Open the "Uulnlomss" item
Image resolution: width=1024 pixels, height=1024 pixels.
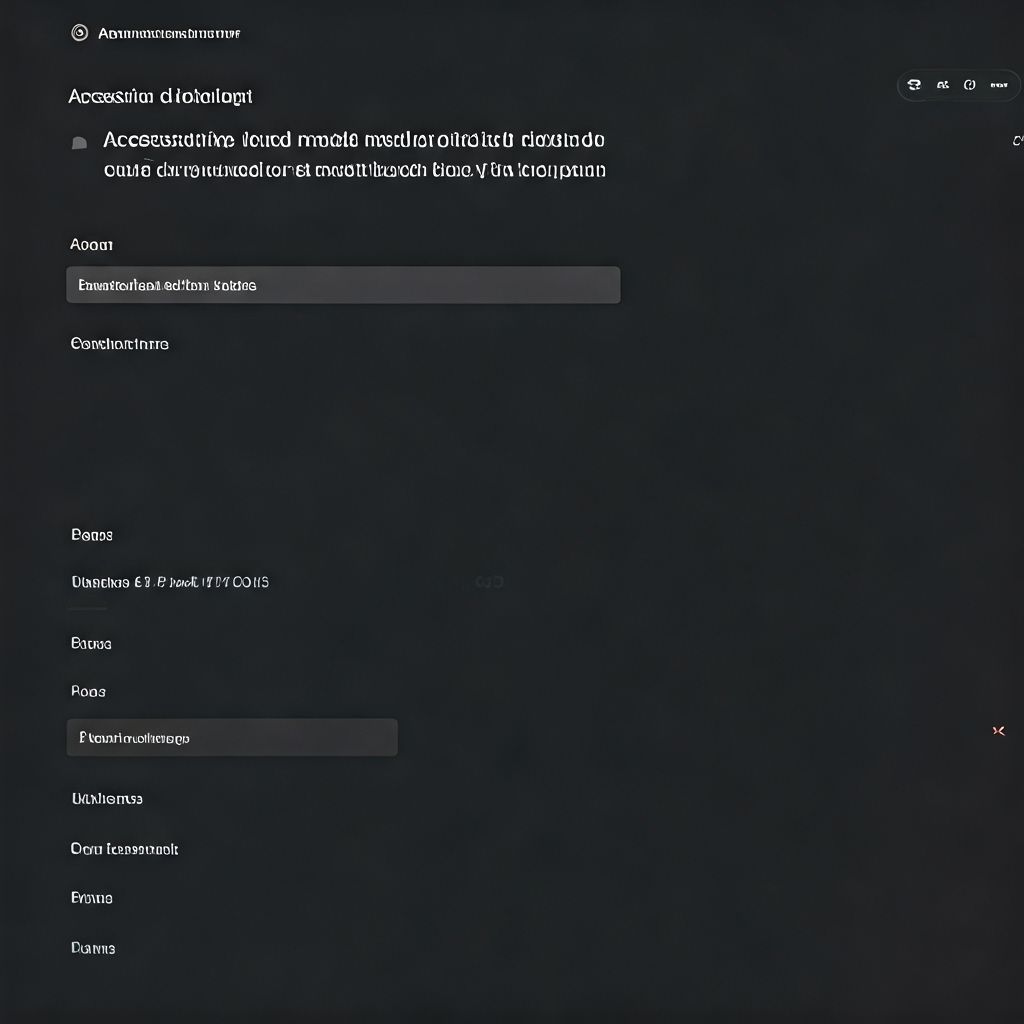click(x=107, y=798)
